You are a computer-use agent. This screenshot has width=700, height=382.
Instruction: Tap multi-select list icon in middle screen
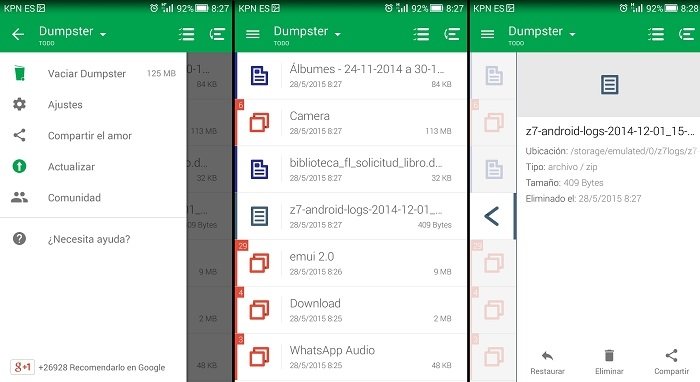(421, 34)
